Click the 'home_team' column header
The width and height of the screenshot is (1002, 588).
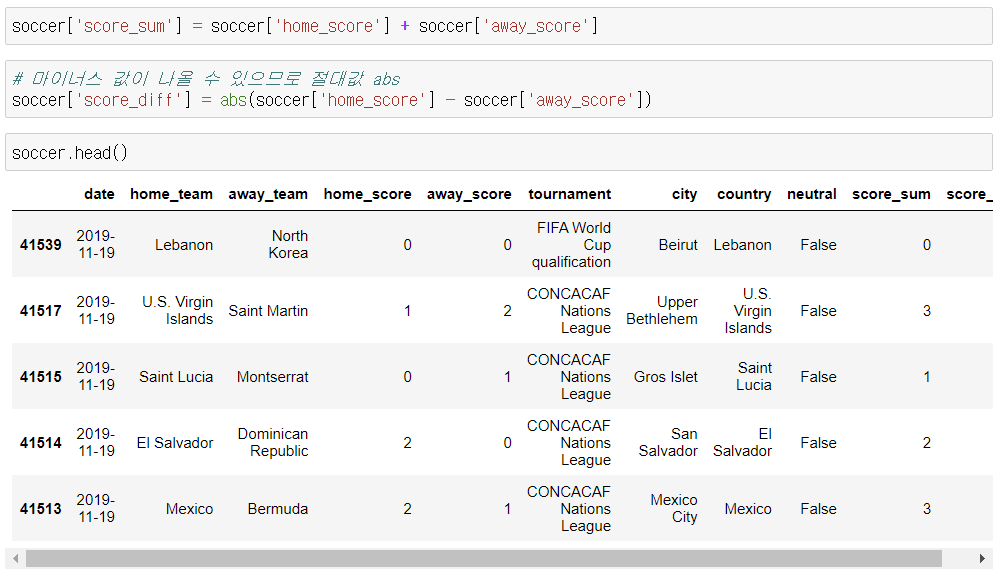pyautogui.click(x=171, y=194)
